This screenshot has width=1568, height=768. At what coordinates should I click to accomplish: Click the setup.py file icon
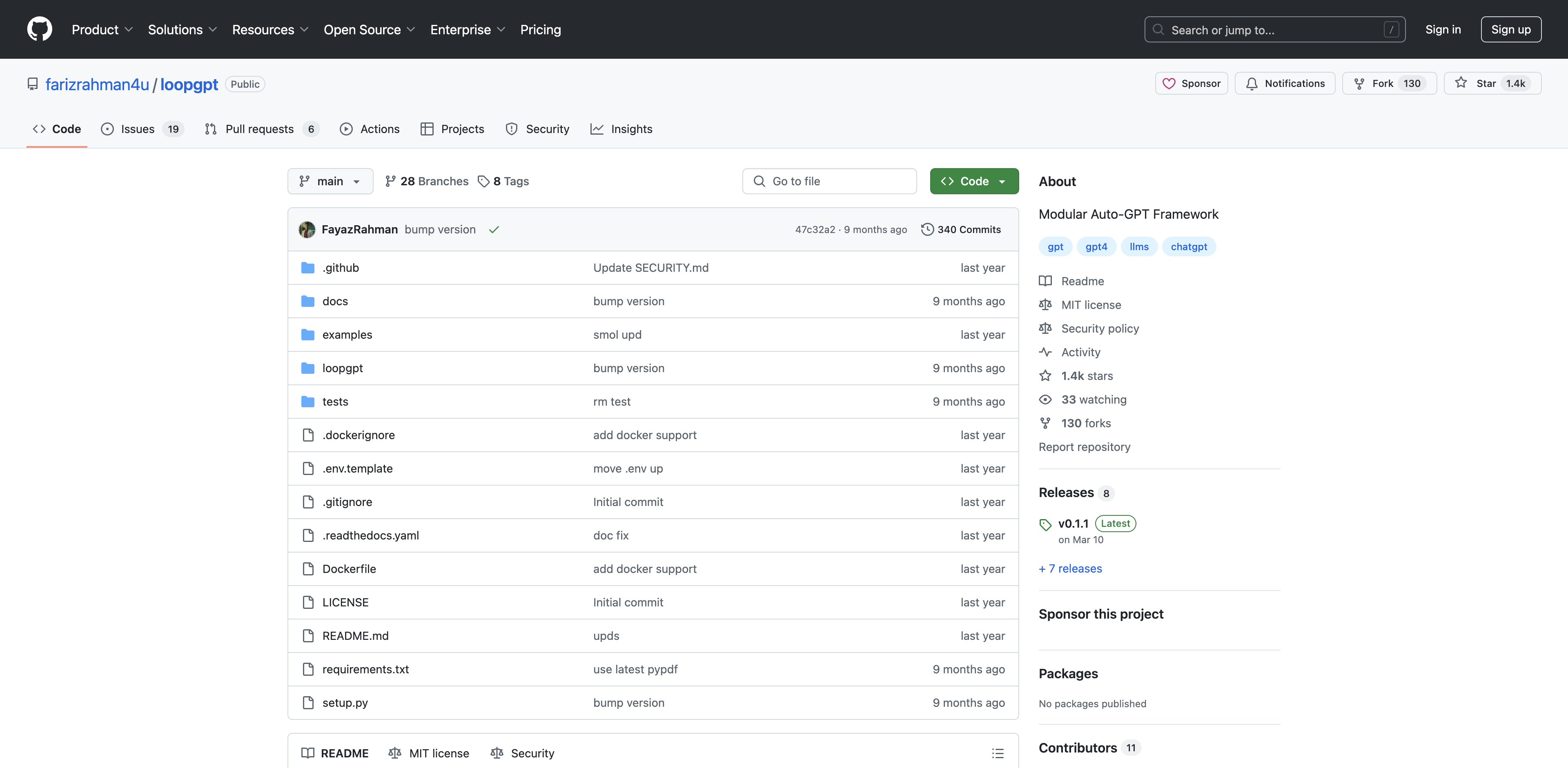point(308,702)
